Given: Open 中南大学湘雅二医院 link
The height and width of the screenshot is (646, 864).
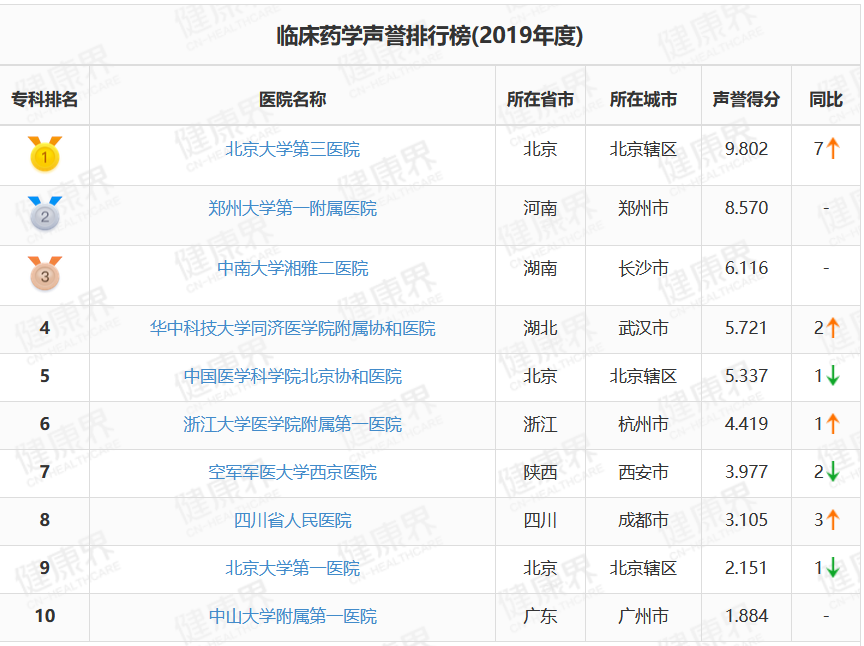Looking at the screenshot, I should pyautogui.click(x=293, y=268).
